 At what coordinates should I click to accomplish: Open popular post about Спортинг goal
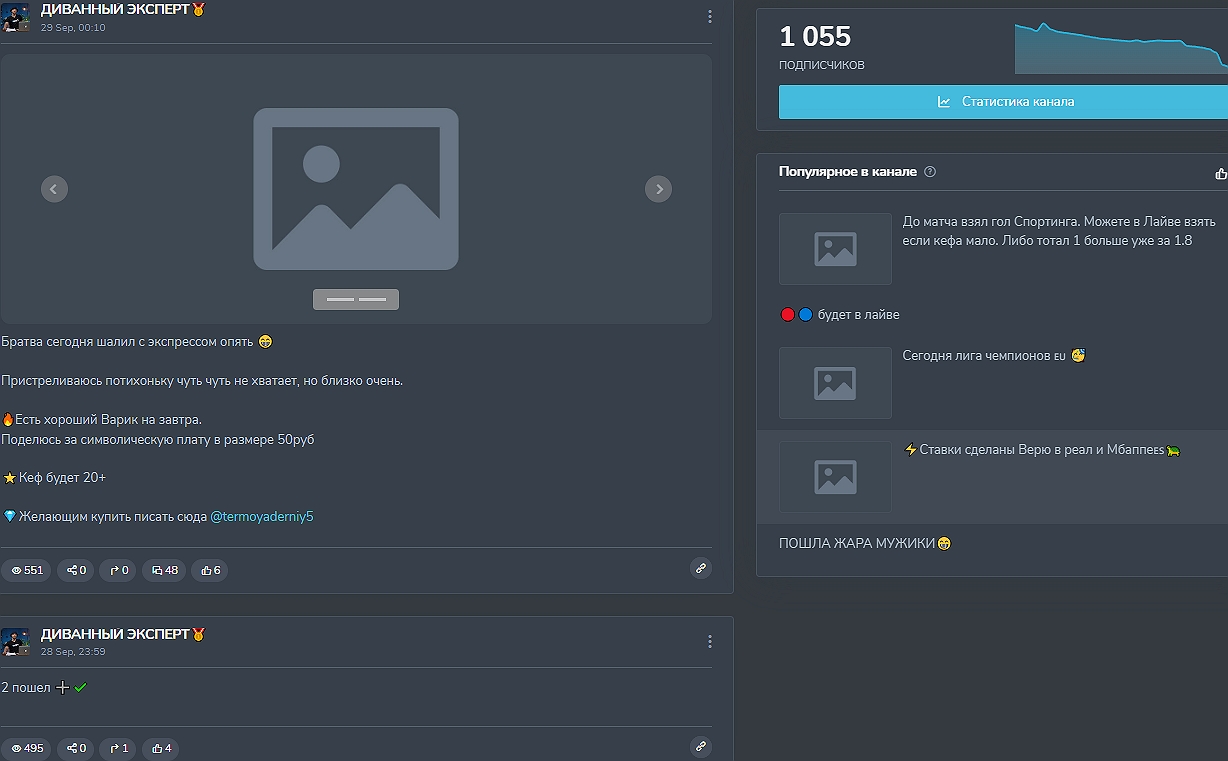point(1058,231)
